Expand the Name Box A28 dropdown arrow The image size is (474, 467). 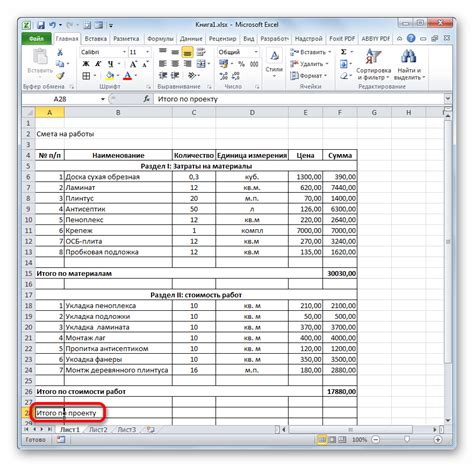click(103, 99)
